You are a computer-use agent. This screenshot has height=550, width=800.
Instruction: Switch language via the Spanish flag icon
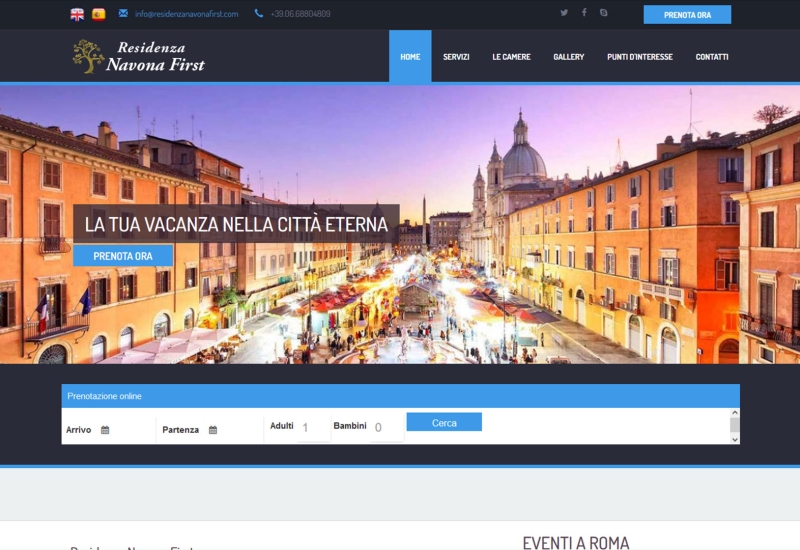(x=98, y=14)
